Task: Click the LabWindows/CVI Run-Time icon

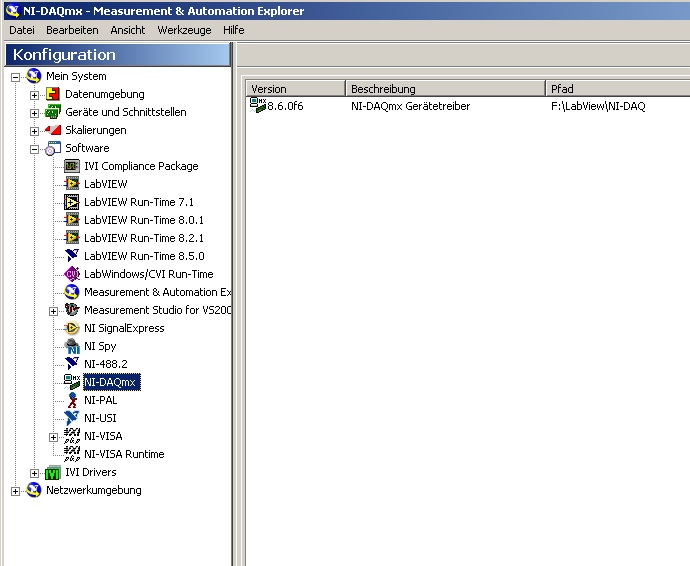Action: tap(72, 274)
